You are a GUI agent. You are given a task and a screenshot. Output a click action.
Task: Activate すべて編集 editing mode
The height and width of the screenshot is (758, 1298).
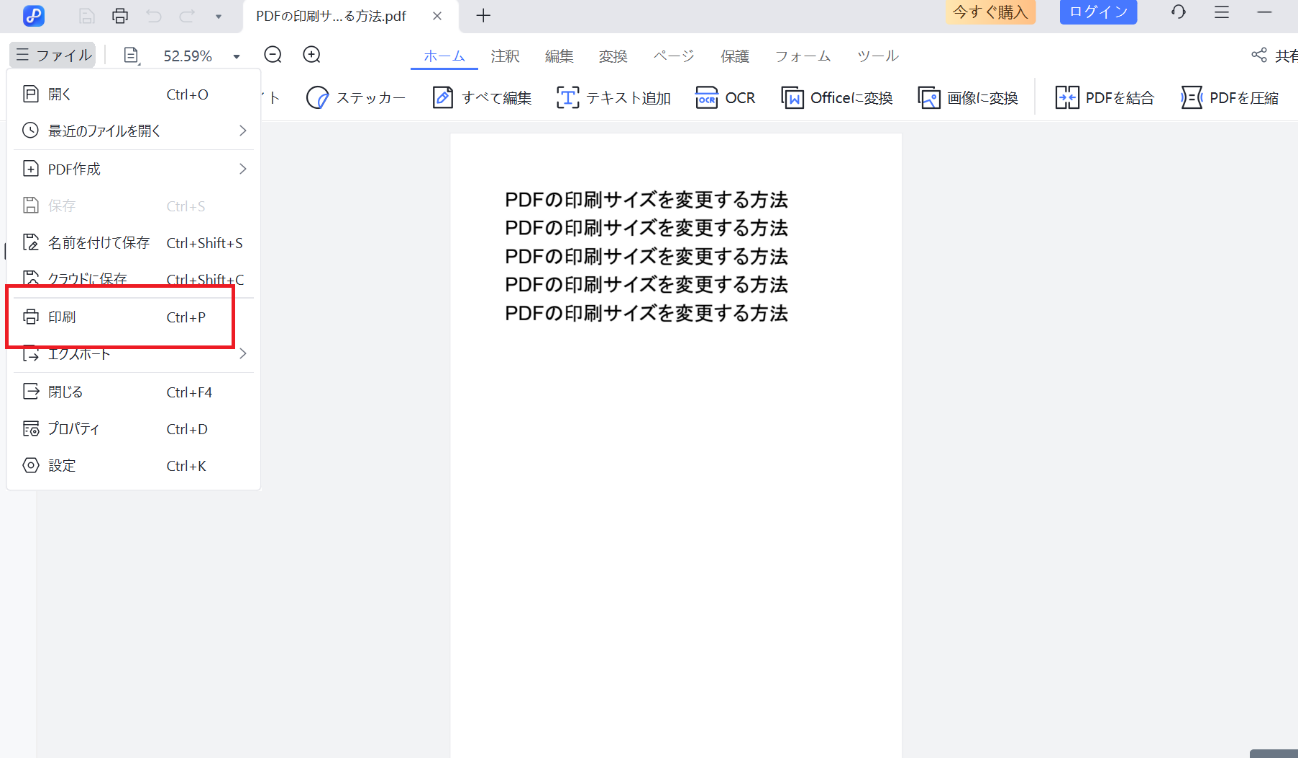[x=481, y=97]
